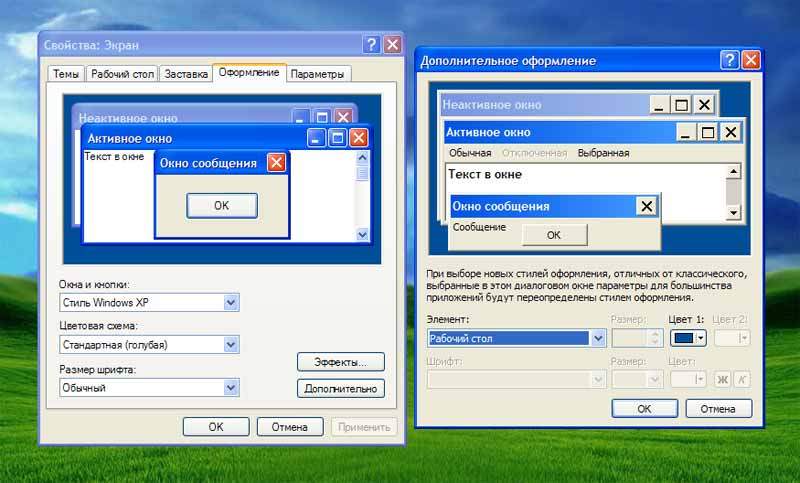Click maximize icon of XP Активное окно preview
800x483 pixels.
(x=337, y=138)
